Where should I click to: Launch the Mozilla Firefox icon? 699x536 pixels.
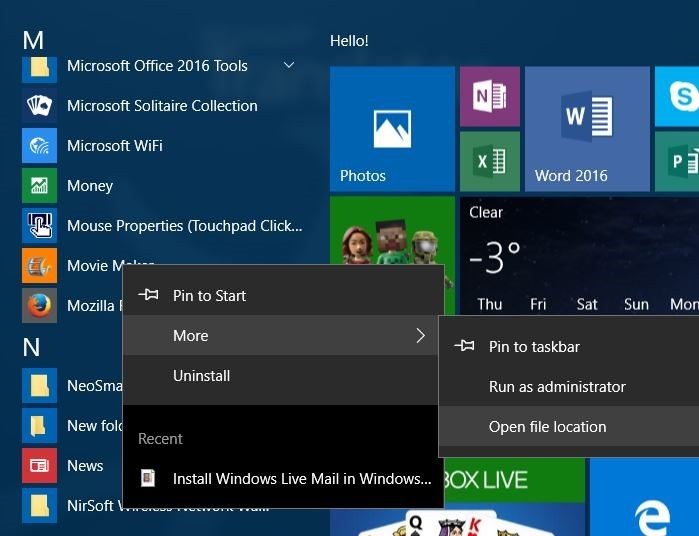[x=39, y=305]
